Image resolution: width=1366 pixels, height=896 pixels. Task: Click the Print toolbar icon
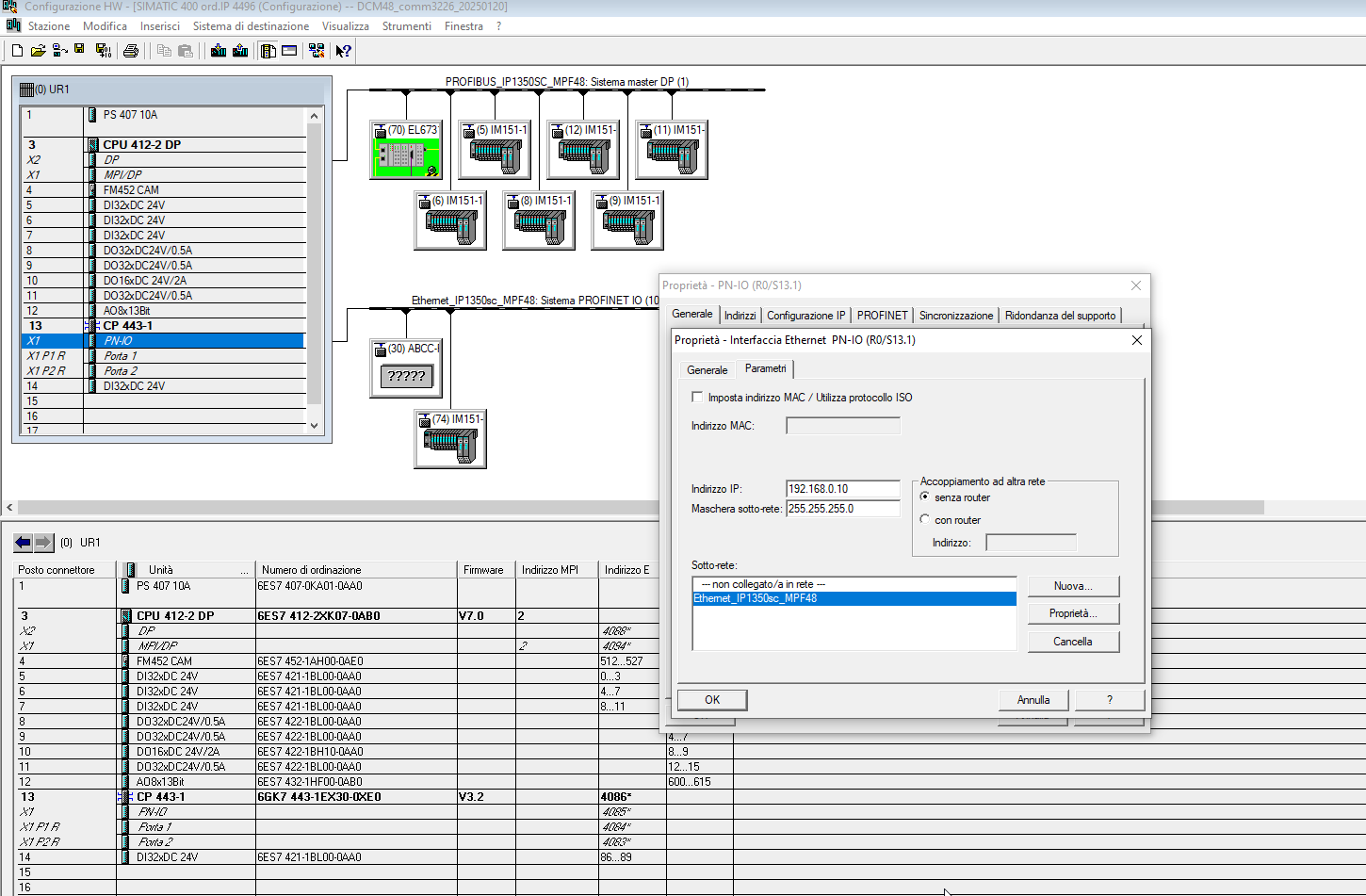pyautogui.click(x=131, y=51)
